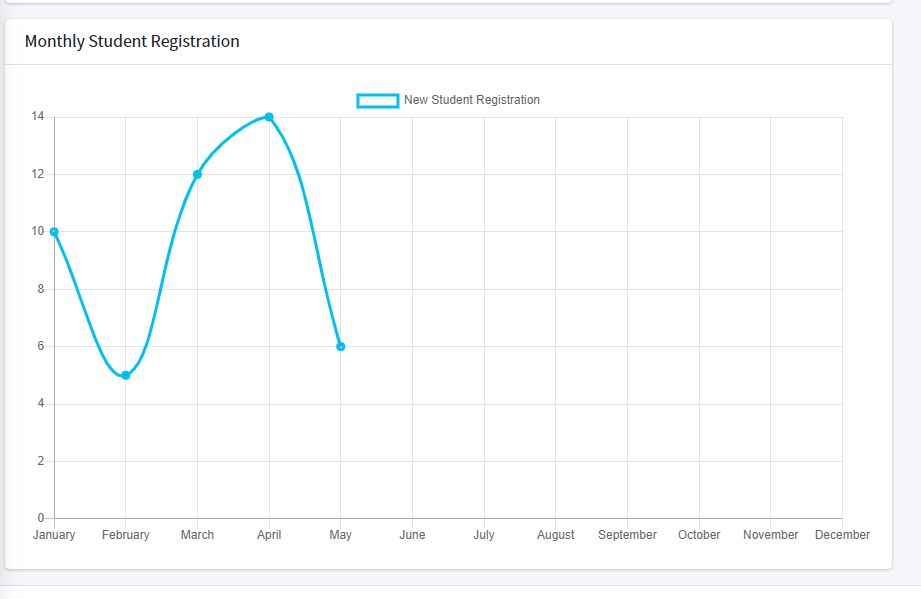
Task: Click the September x-axis label
Action: point(627,535)
